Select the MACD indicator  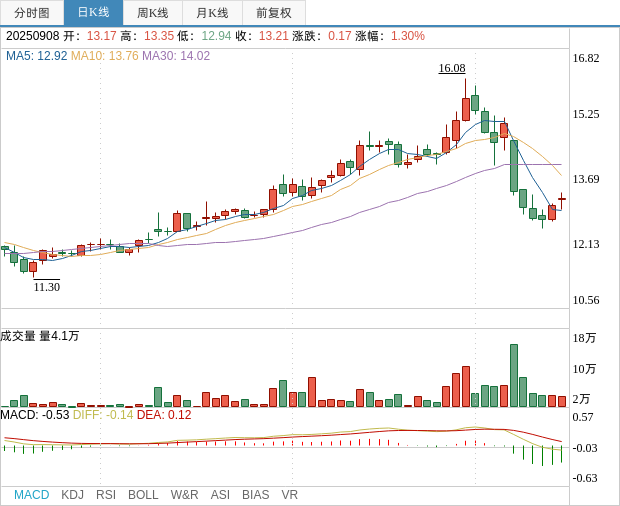point(32,495)
